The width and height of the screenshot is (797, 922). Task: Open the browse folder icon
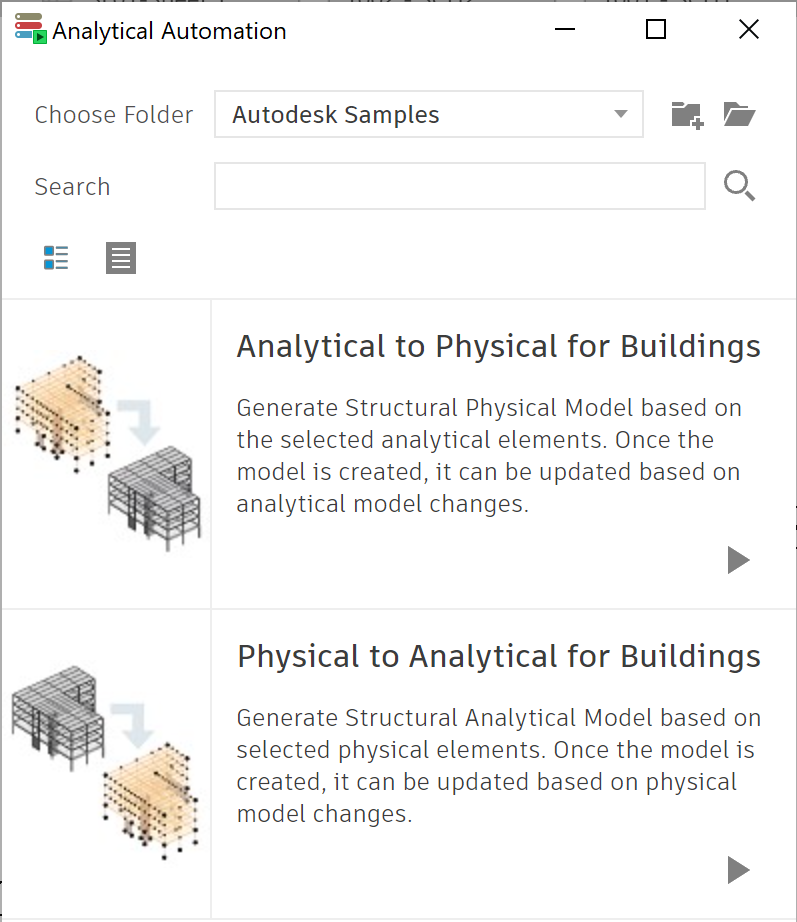point(739,114)
